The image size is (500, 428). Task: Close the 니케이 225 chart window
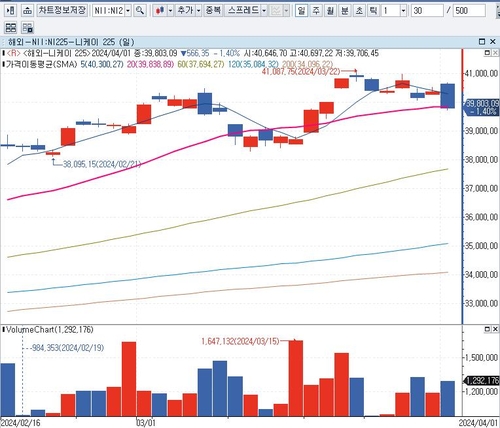tap(493, 42)
